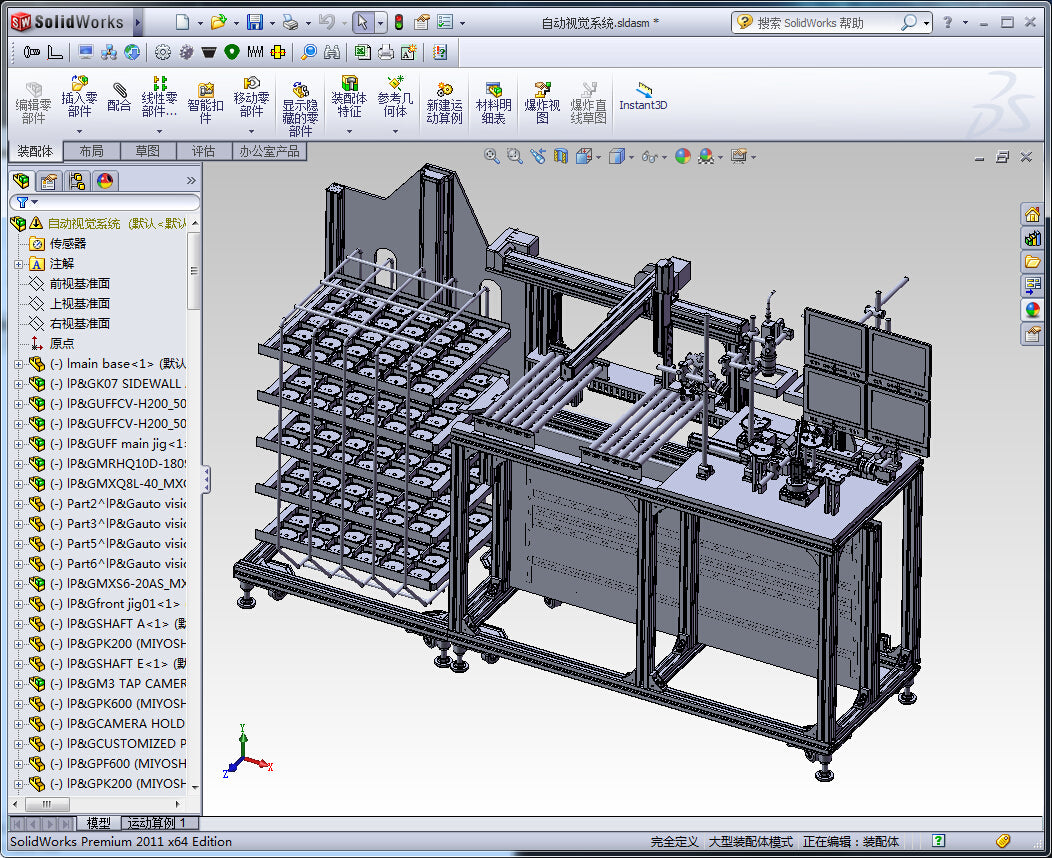Select the arrow cursor Select tool
The image size is (1052, 858).
click(362, 22)
